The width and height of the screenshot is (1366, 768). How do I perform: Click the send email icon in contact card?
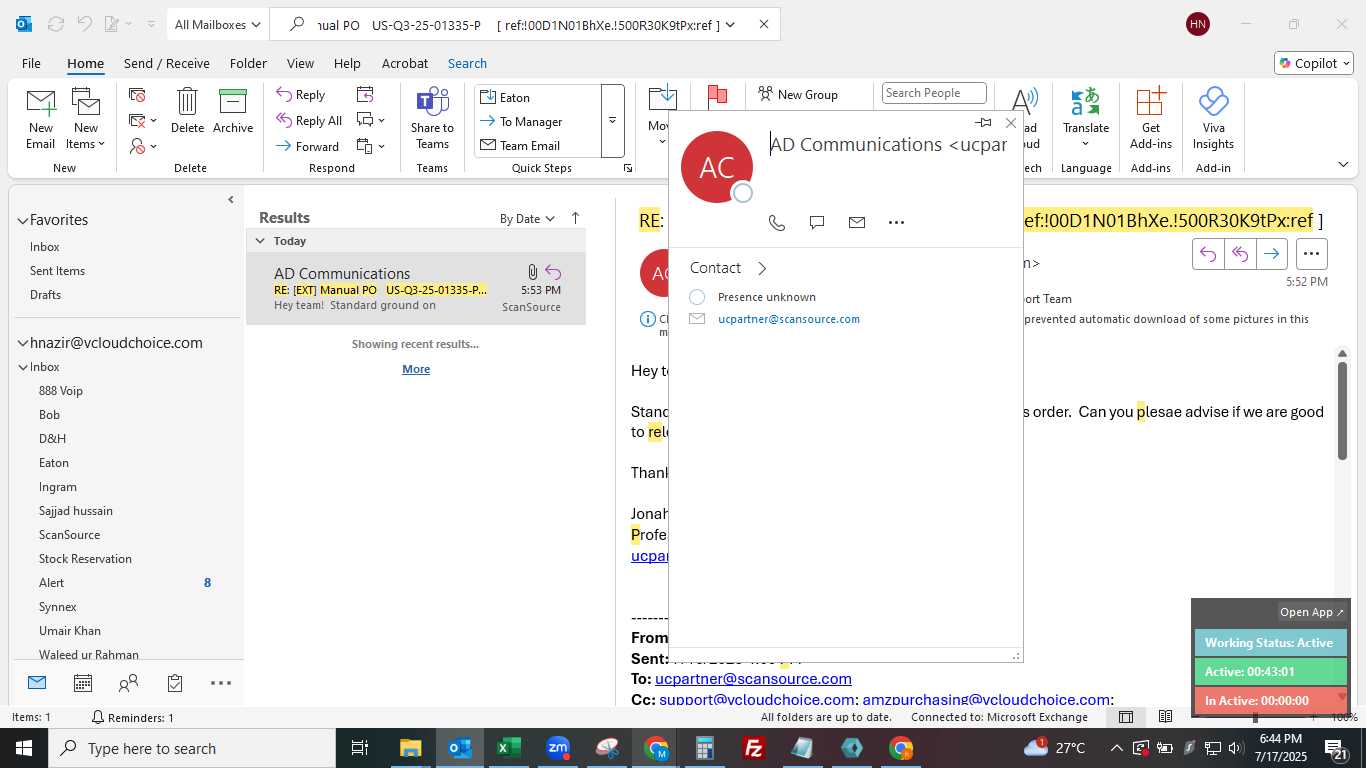pos(857,222)
